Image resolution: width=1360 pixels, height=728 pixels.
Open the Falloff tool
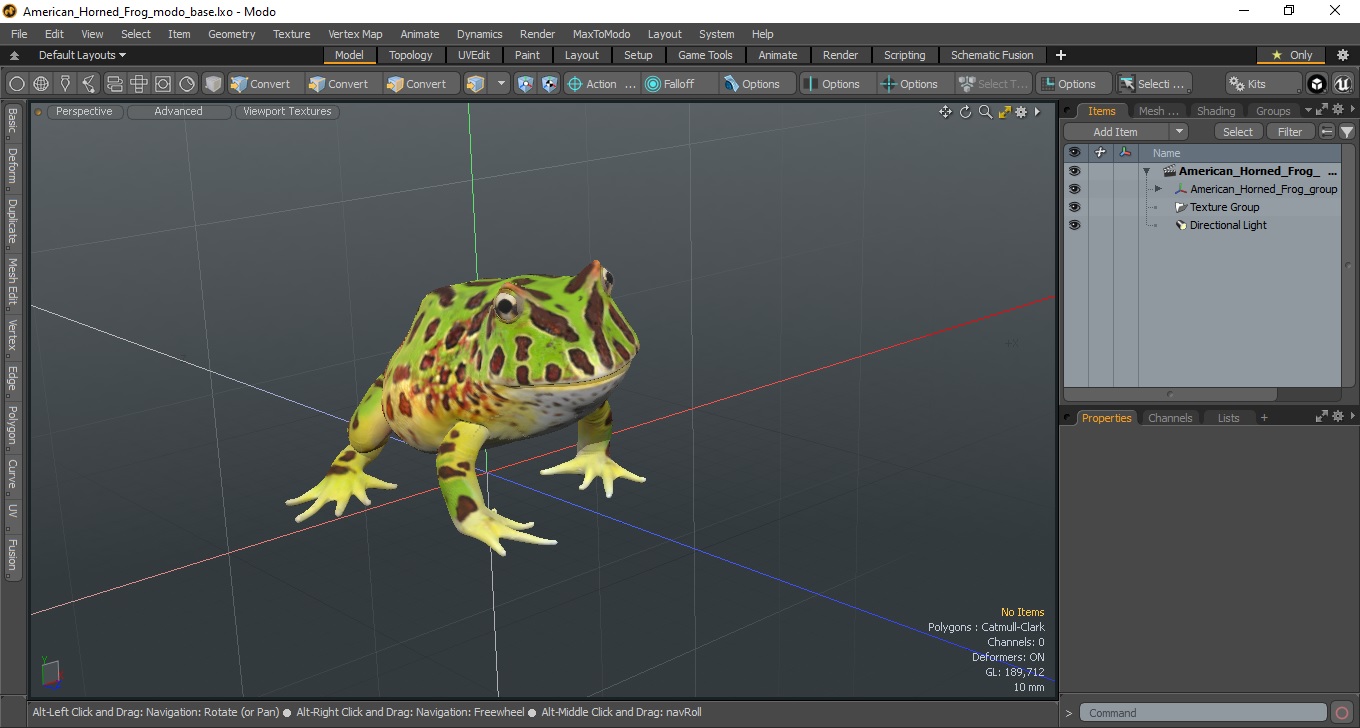tap(680, 84)
